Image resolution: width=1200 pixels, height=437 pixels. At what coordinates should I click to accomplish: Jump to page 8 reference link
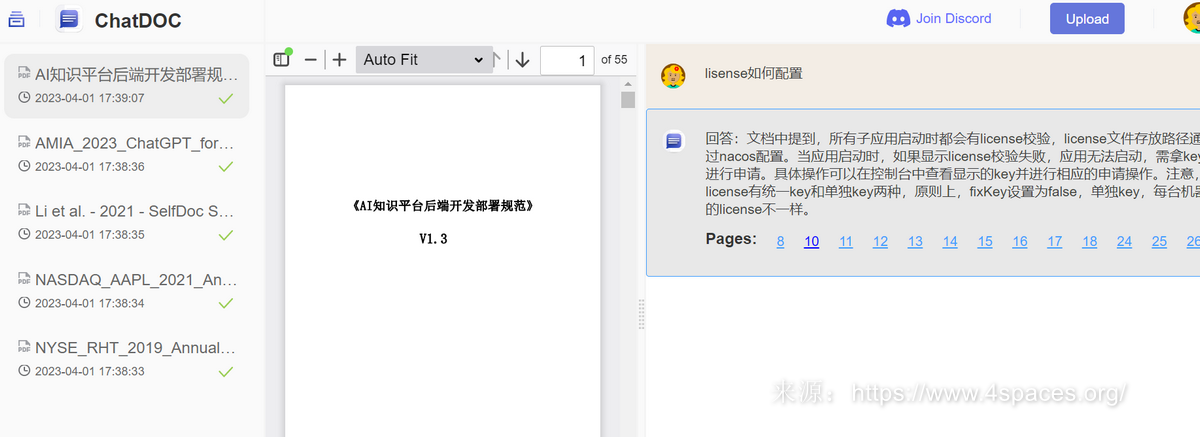point(780,241)
